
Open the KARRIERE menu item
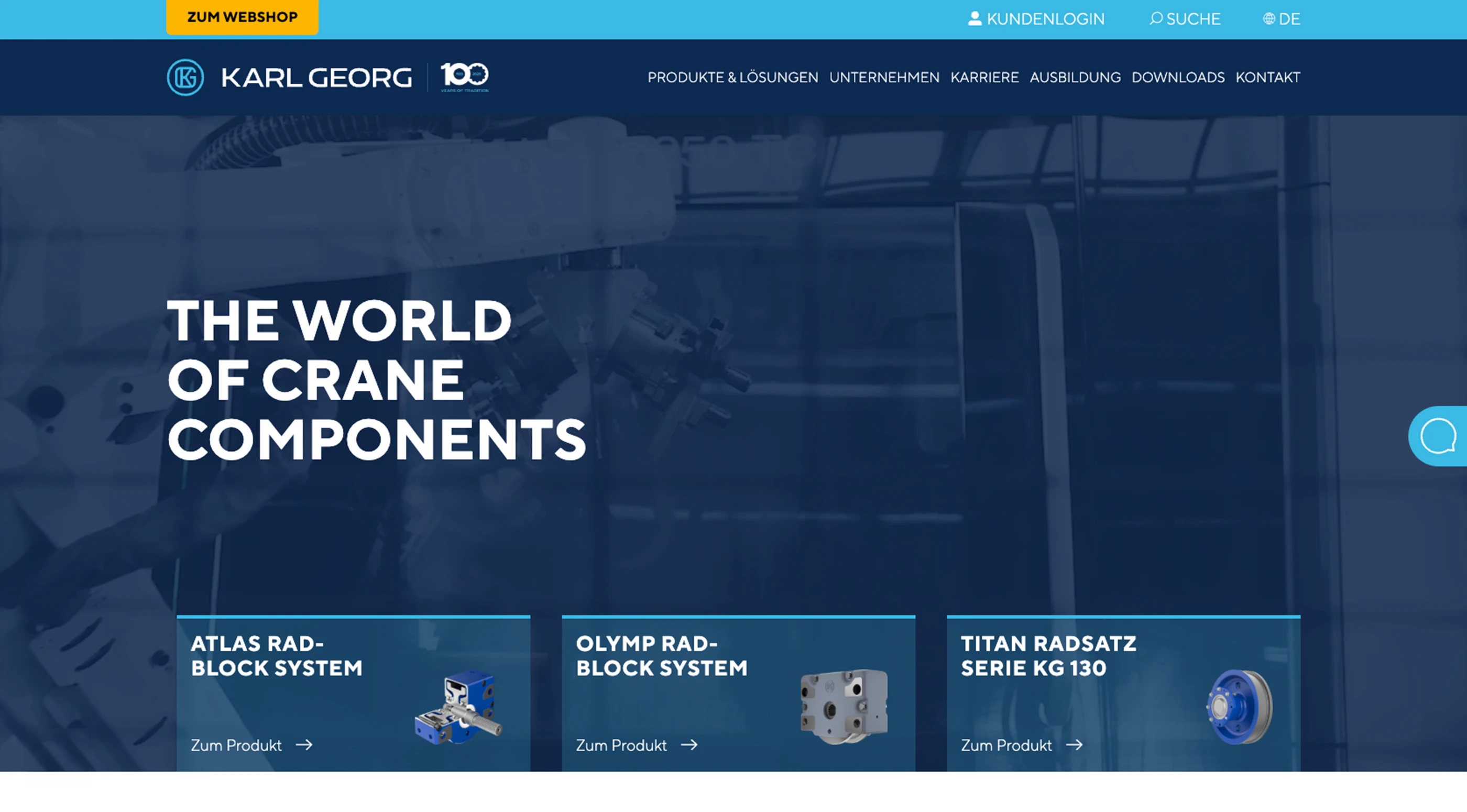[984, 78]
